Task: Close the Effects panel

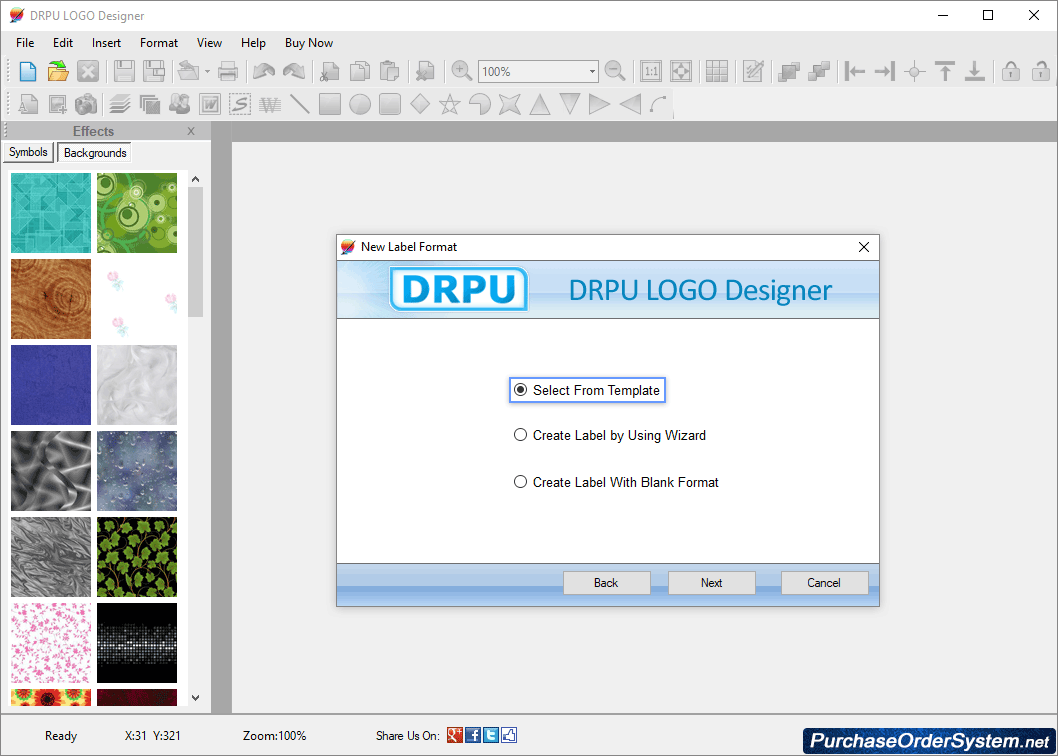Action: 191,131
